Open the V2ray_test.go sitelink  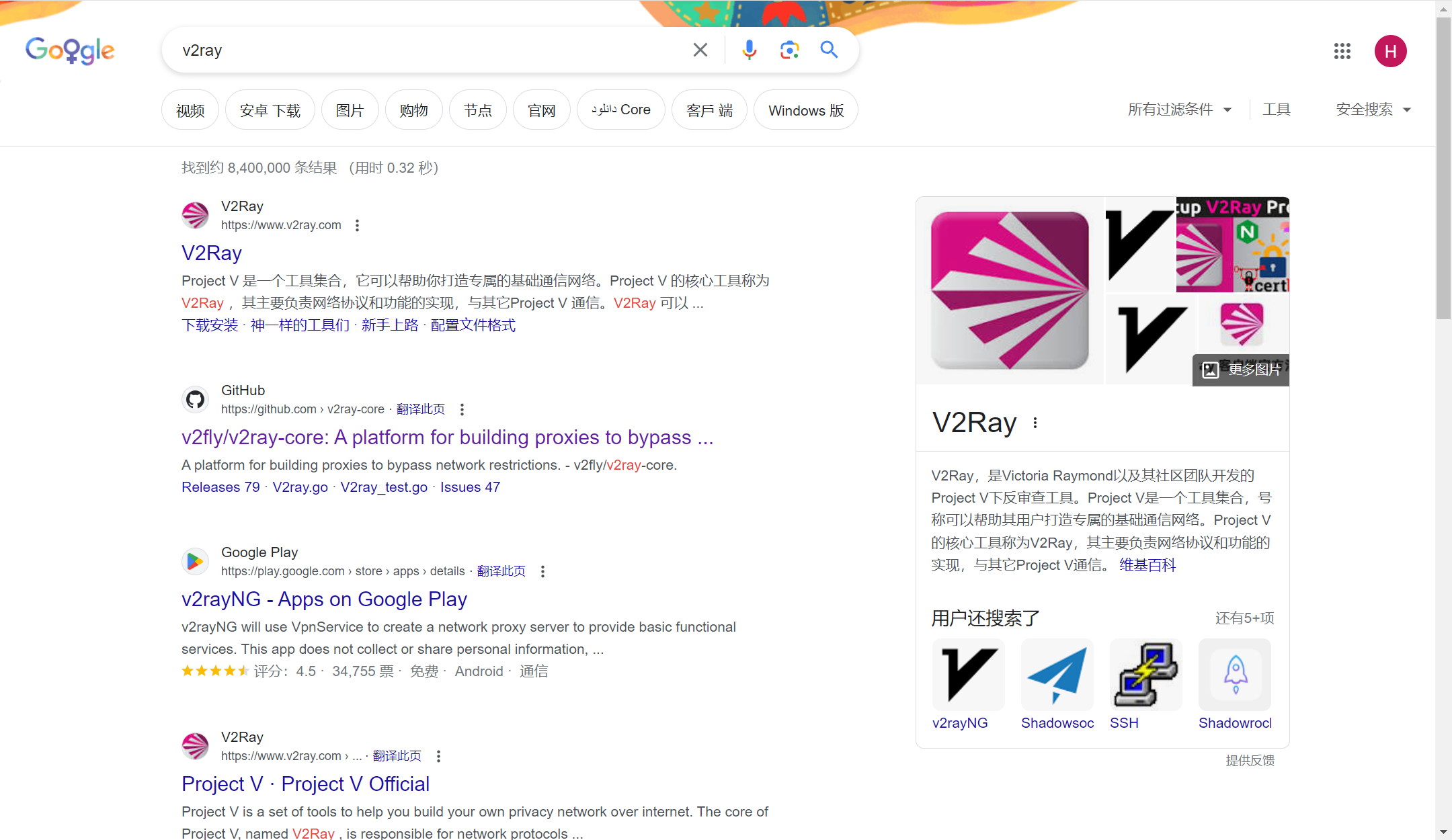(x=384, y=487)
